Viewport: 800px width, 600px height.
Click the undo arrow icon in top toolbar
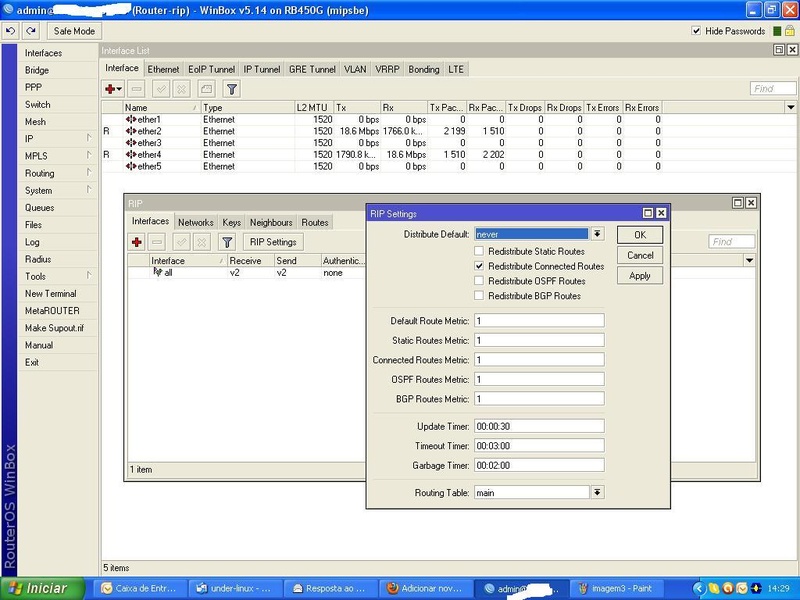11,31
